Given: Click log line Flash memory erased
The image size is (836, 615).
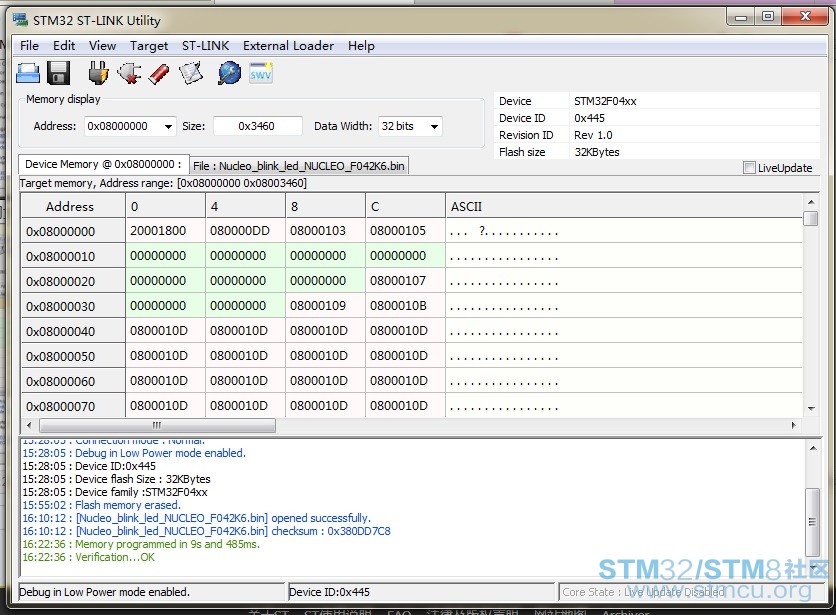Looking at the screenshot, I should click(x=102, y=505).
